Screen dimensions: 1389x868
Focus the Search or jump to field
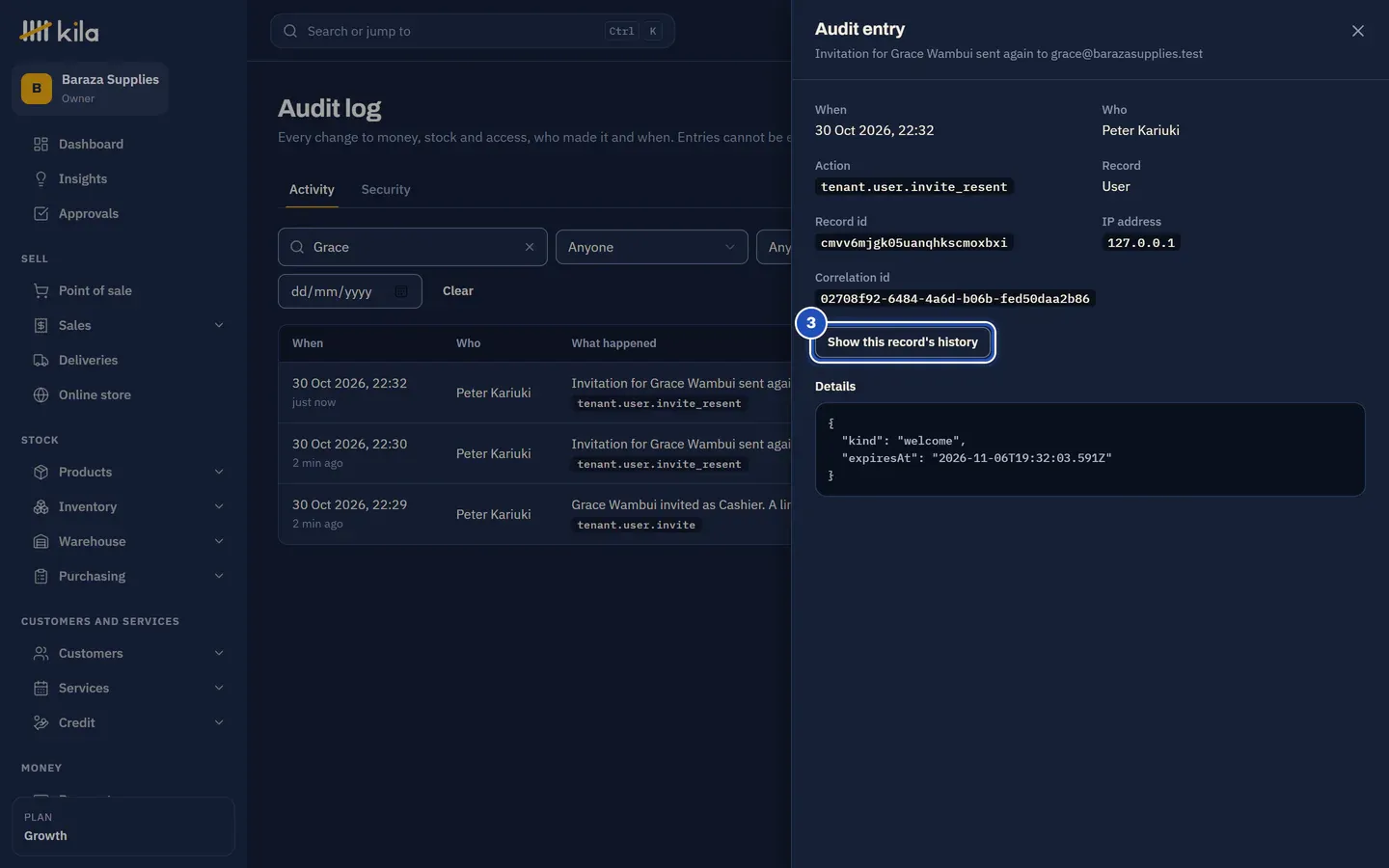(x=473, y=31)
